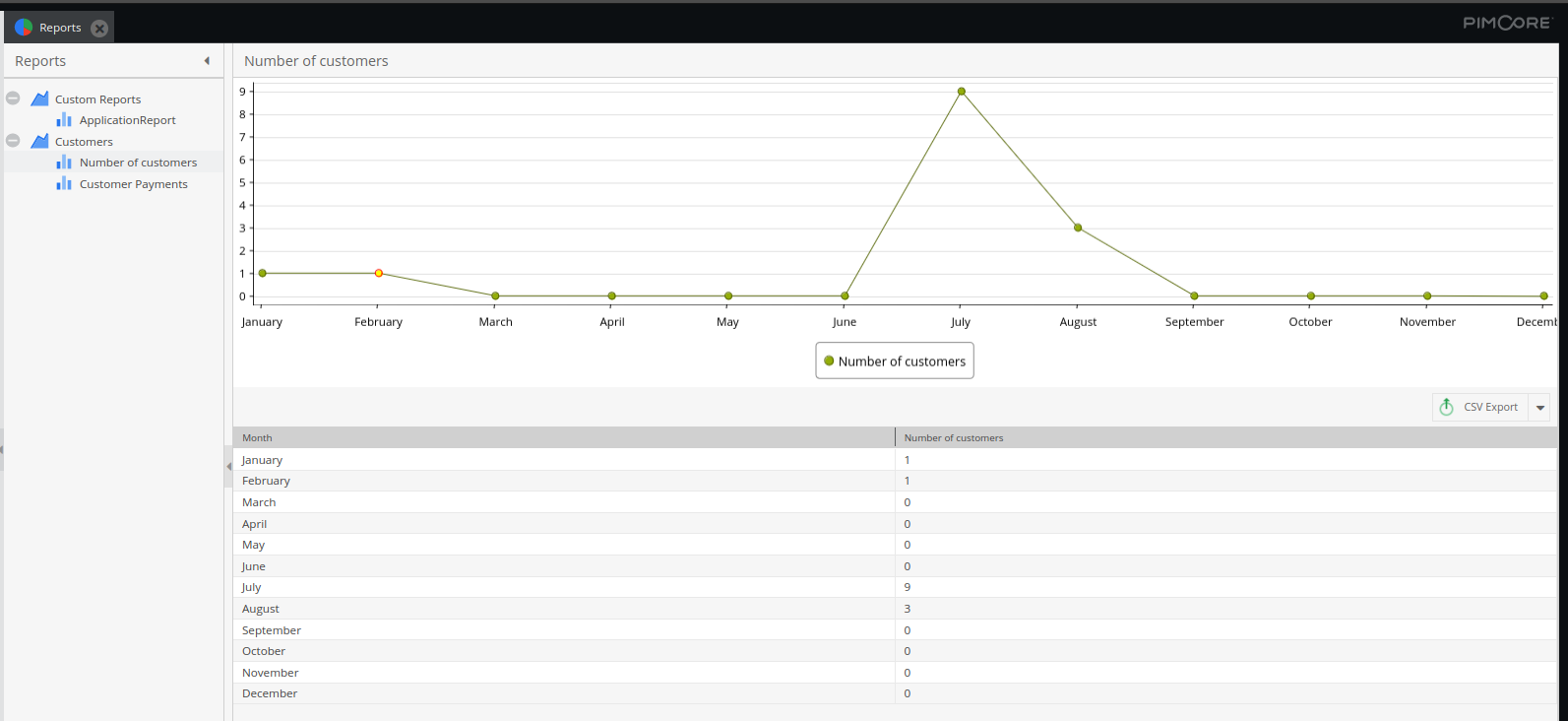Viewport: 1568px width, 721px height.
Task: Click the splitter collapse arrow beside table
Action: pyautogui.click(x=228, y=467)
